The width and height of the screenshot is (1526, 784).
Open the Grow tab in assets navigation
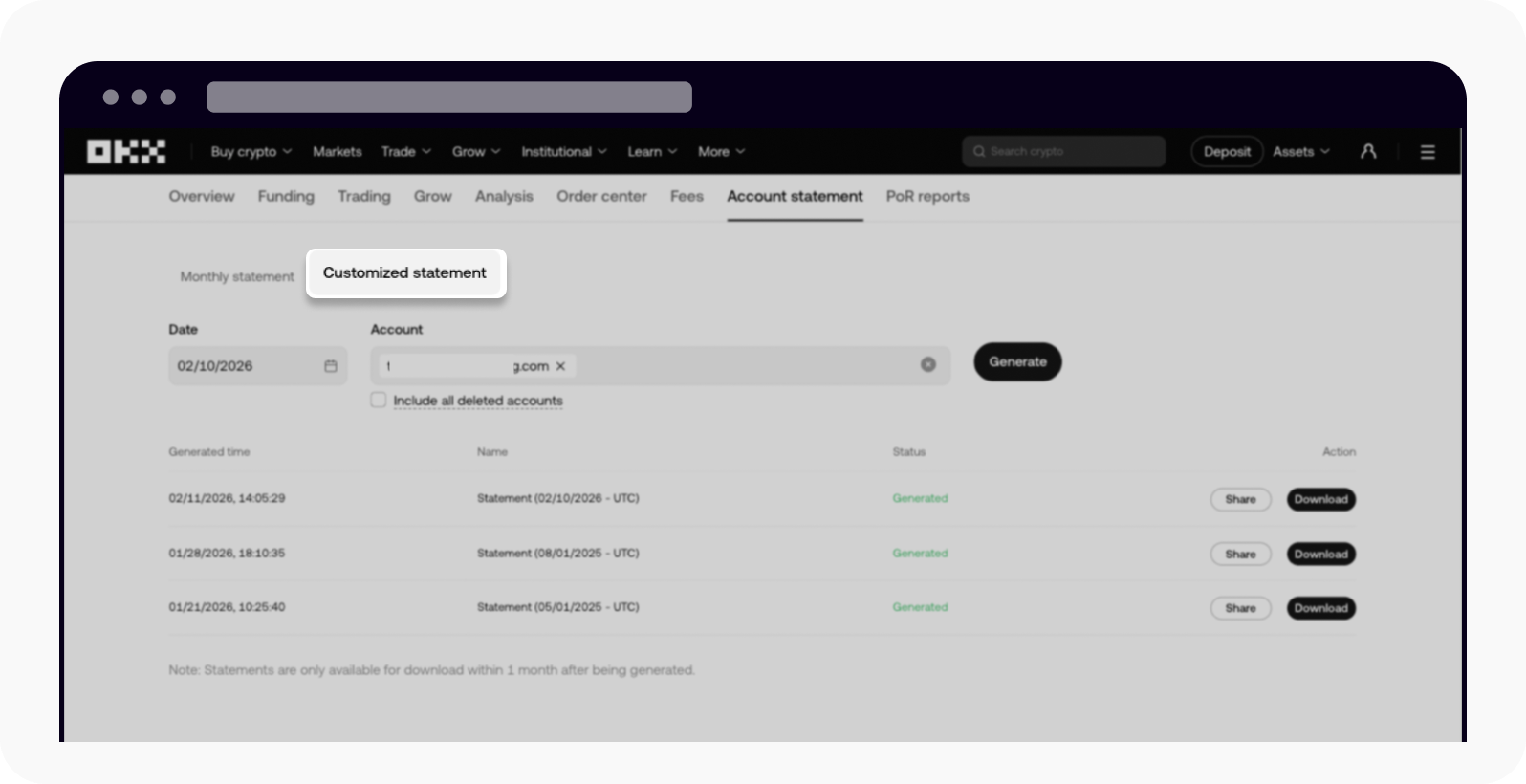(x=432, y=196)
